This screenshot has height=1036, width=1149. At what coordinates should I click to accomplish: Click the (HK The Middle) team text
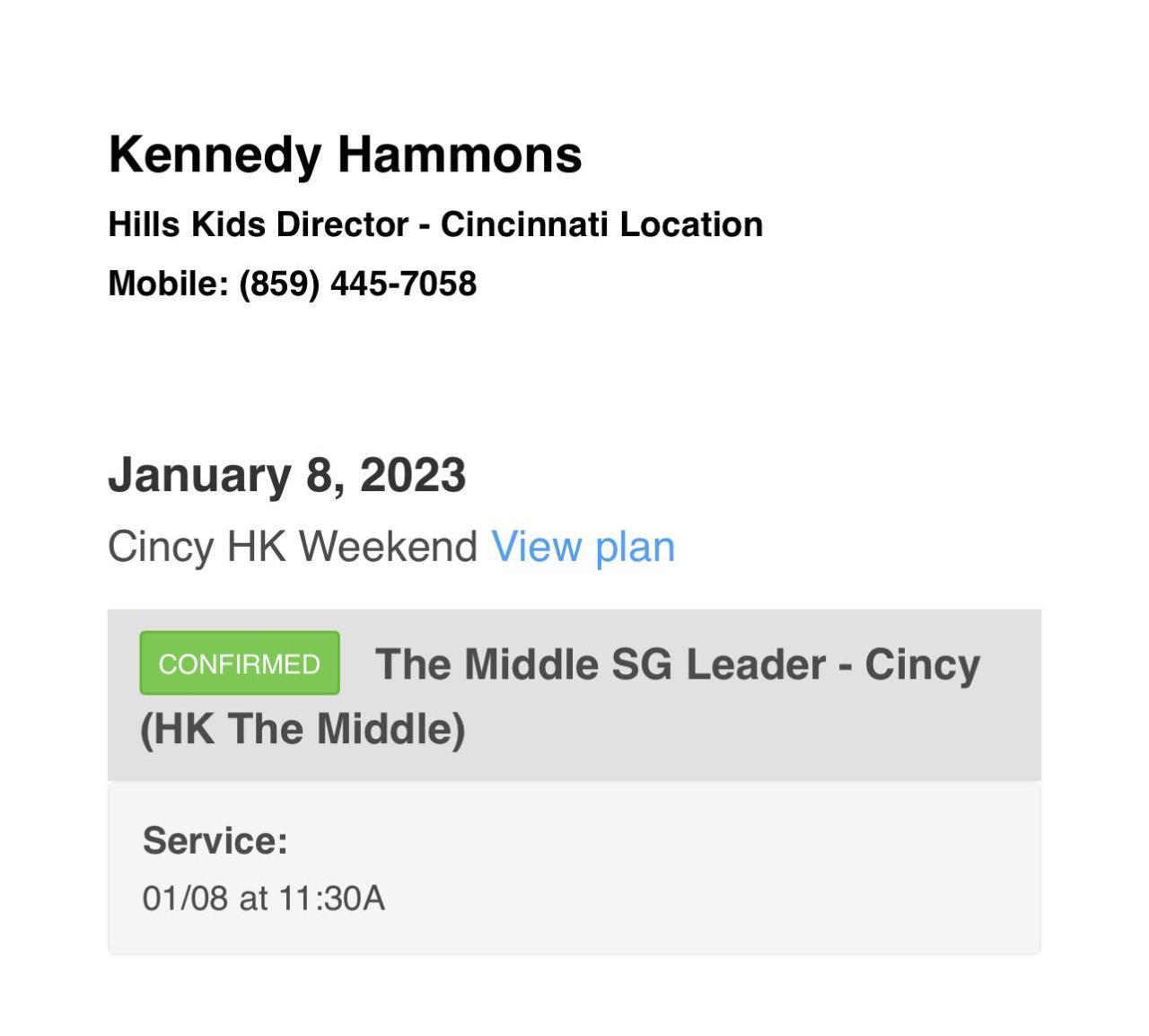[x=303, y=728]
